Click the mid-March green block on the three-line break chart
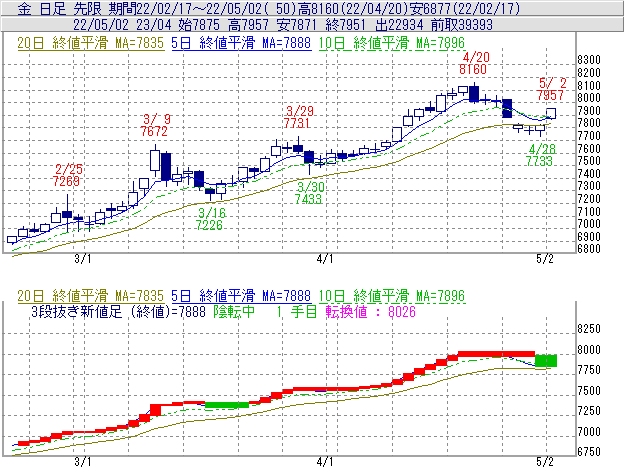Image resolution: width=624 pixels, height=475 pixels. (x=227, y=405)
